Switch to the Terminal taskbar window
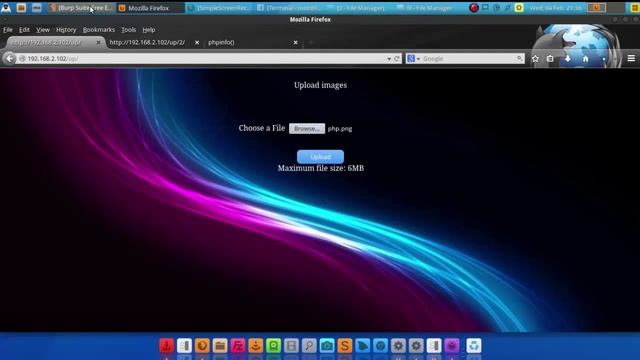 click(x=289, y=8)
